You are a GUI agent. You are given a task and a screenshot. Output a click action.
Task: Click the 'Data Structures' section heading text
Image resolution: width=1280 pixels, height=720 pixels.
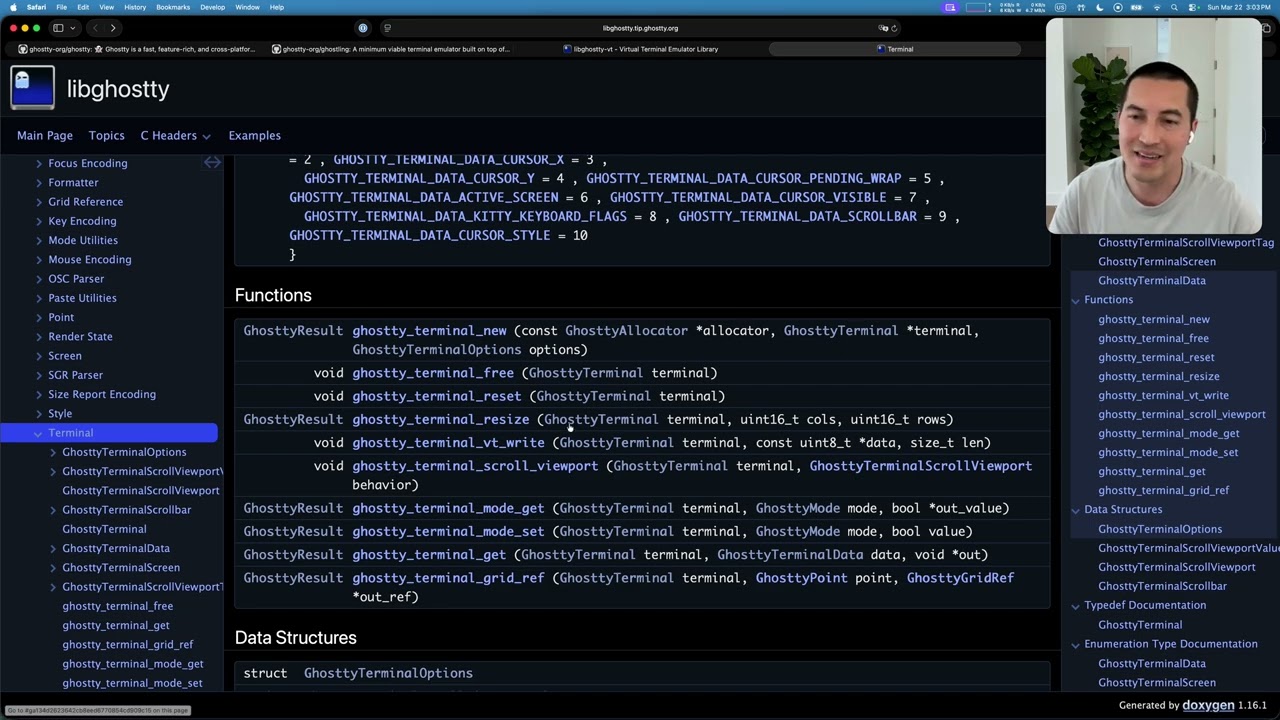tap(296, 638)
